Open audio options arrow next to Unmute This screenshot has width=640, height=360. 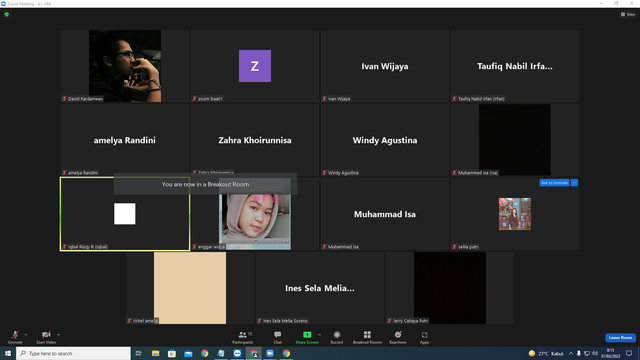pos(26,335)
